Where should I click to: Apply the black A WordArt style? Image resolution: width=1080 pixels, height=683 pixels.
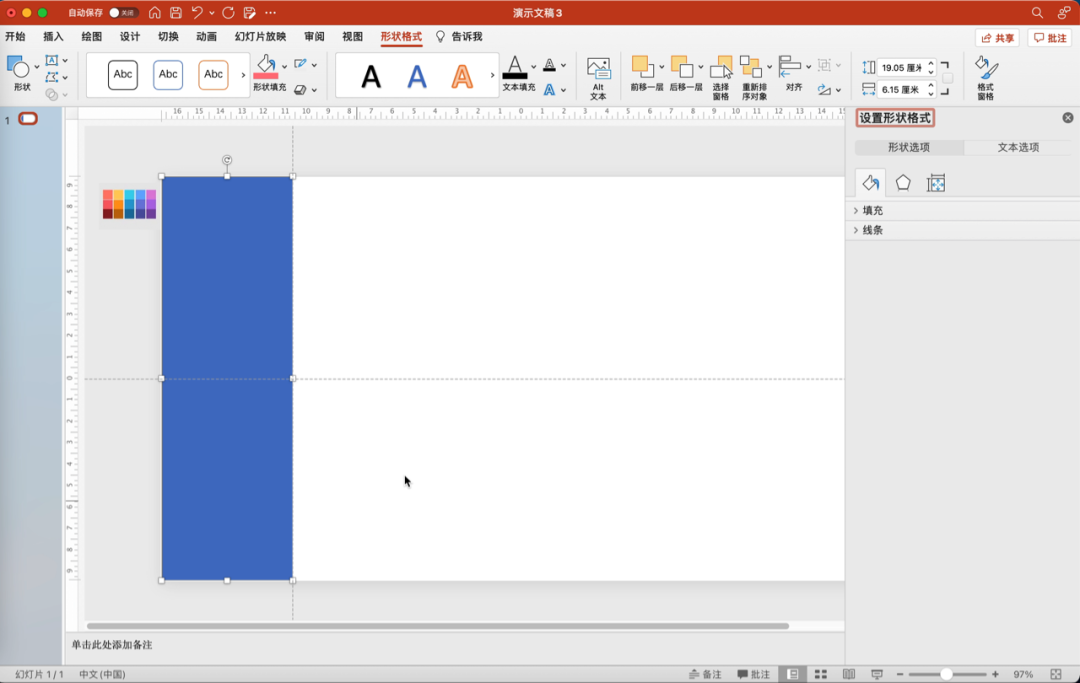[371, 76]
